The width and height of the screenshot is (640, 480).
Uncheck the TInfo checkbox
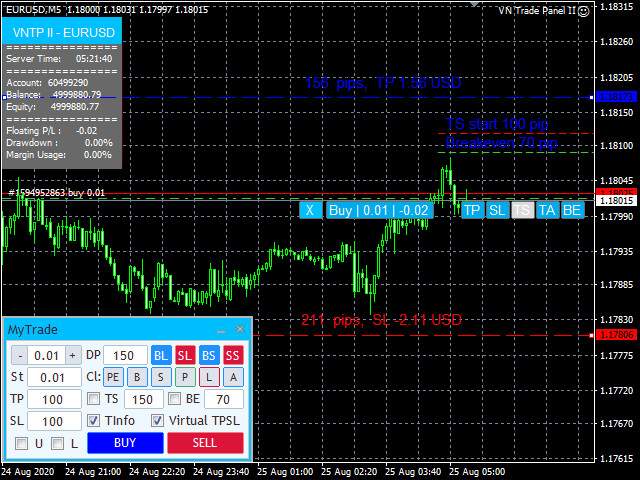click(94, 421)
